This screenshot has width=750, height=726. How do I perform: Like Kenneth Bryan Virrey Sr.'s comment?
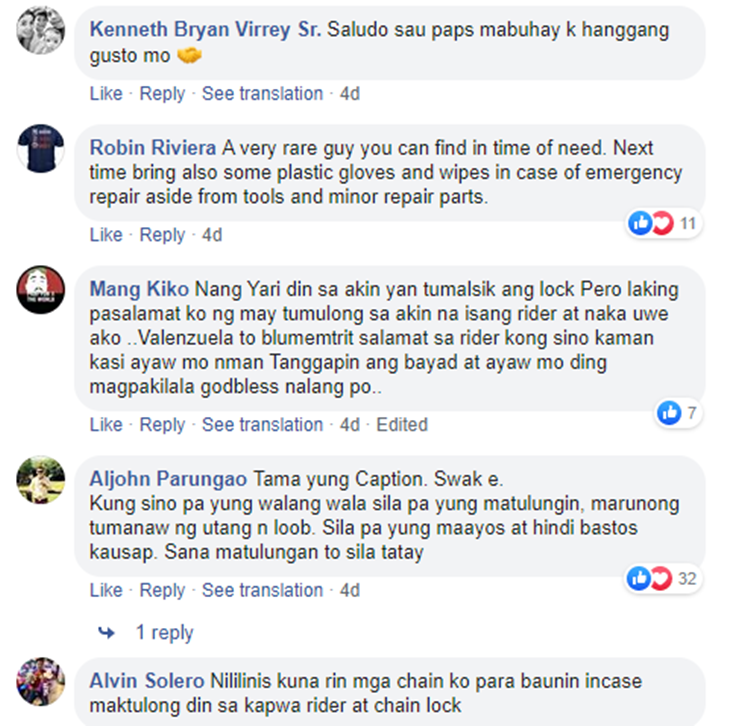click(106, 93)
